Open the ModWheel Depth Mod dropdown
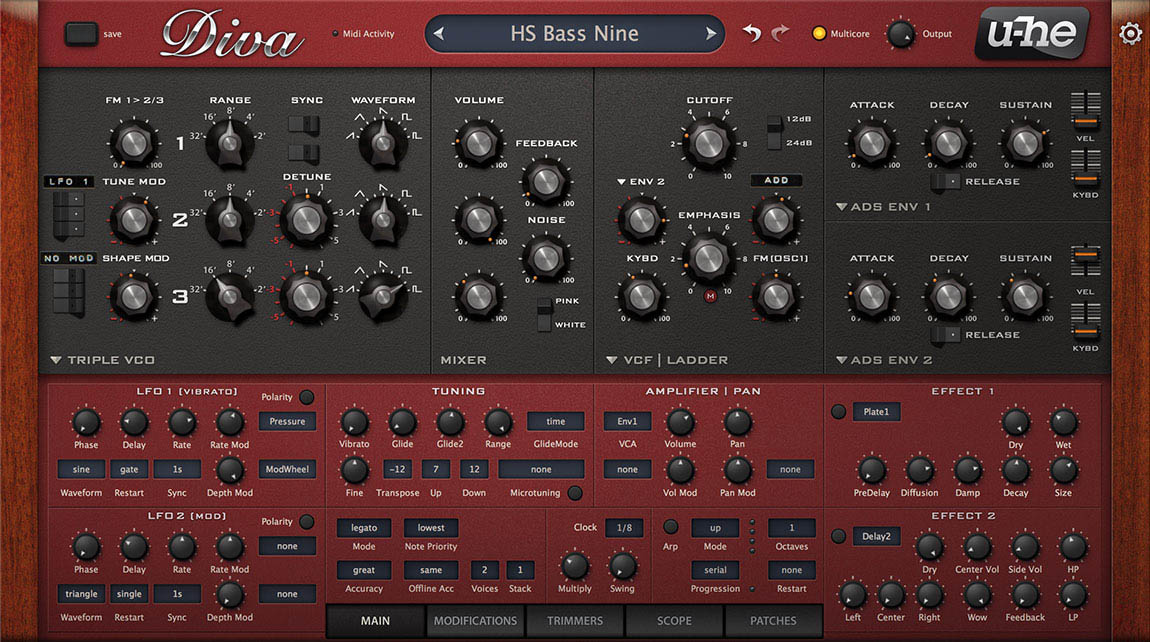 pyautogui.click(x=287, y=468)
